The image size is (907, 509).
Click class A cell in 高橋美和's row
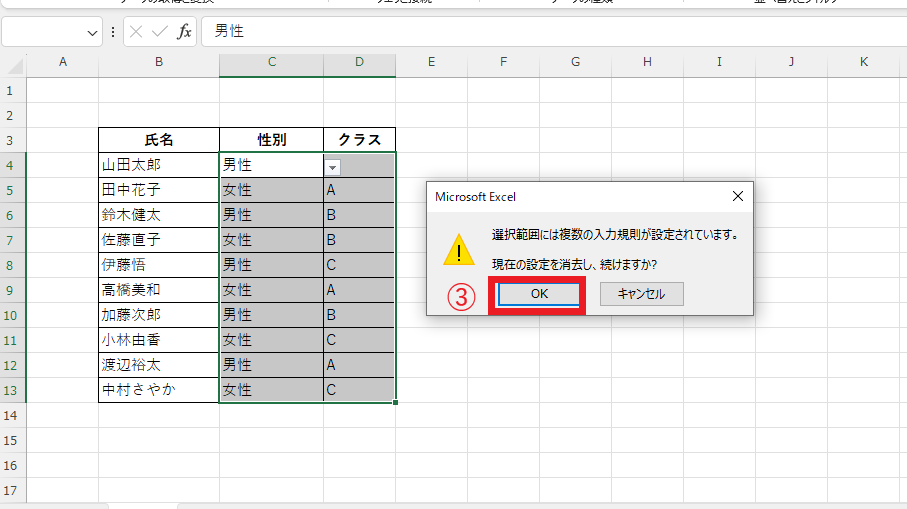[x=360, y=290]
